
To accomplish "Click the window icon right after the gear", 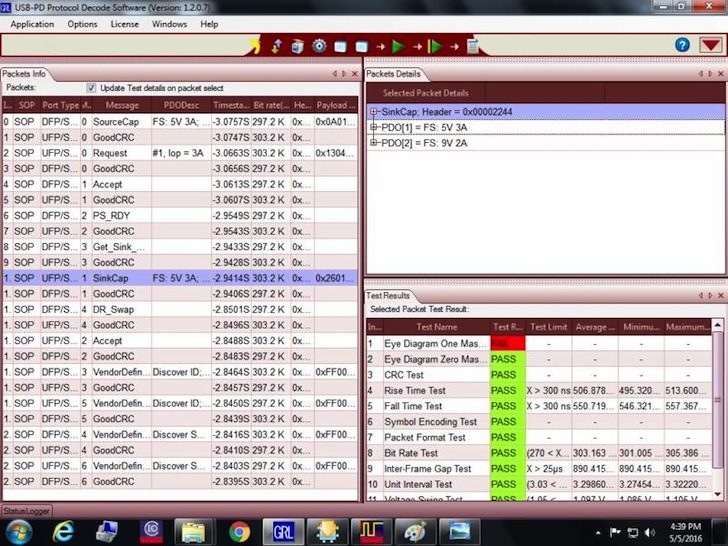I will 340,47.
